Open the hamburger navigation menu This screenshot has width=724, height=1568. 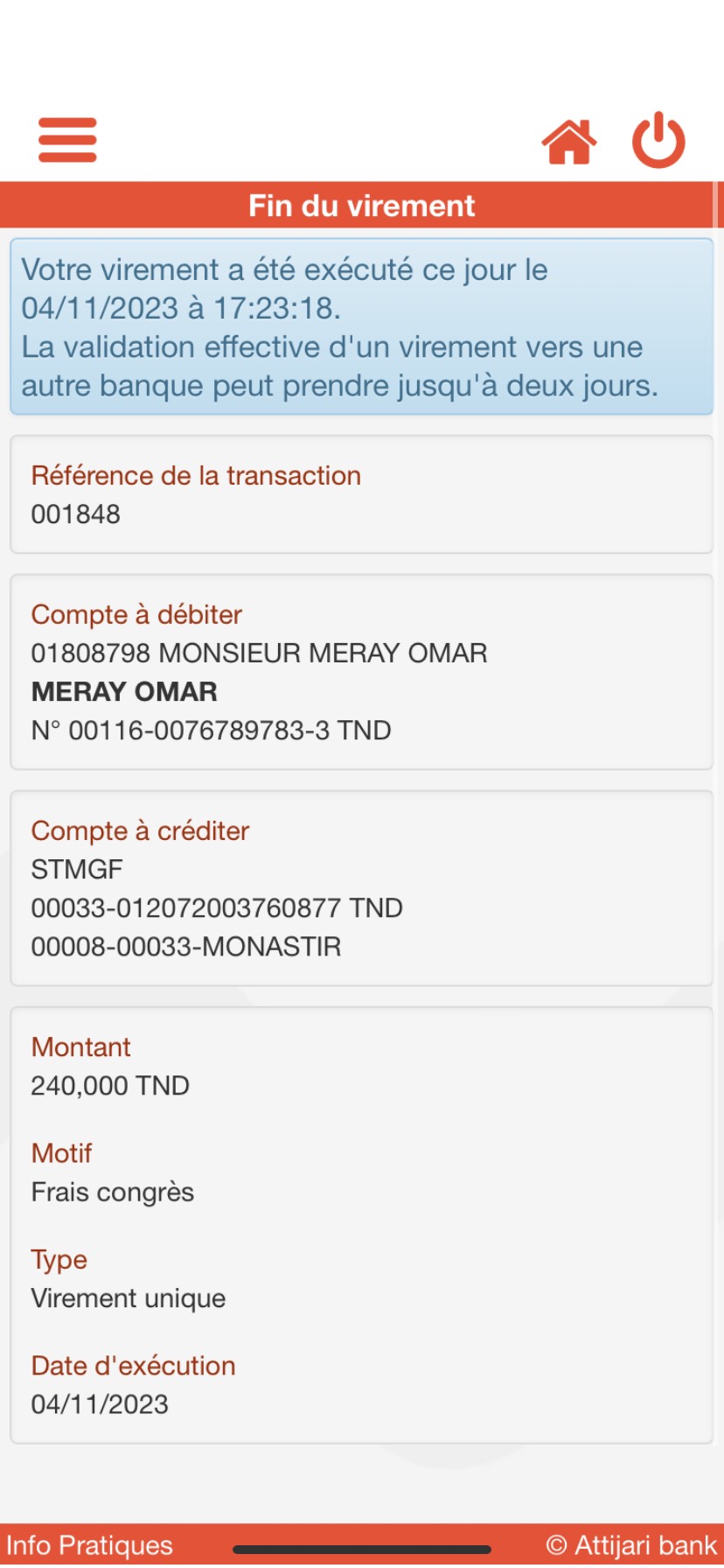[67, 140]
